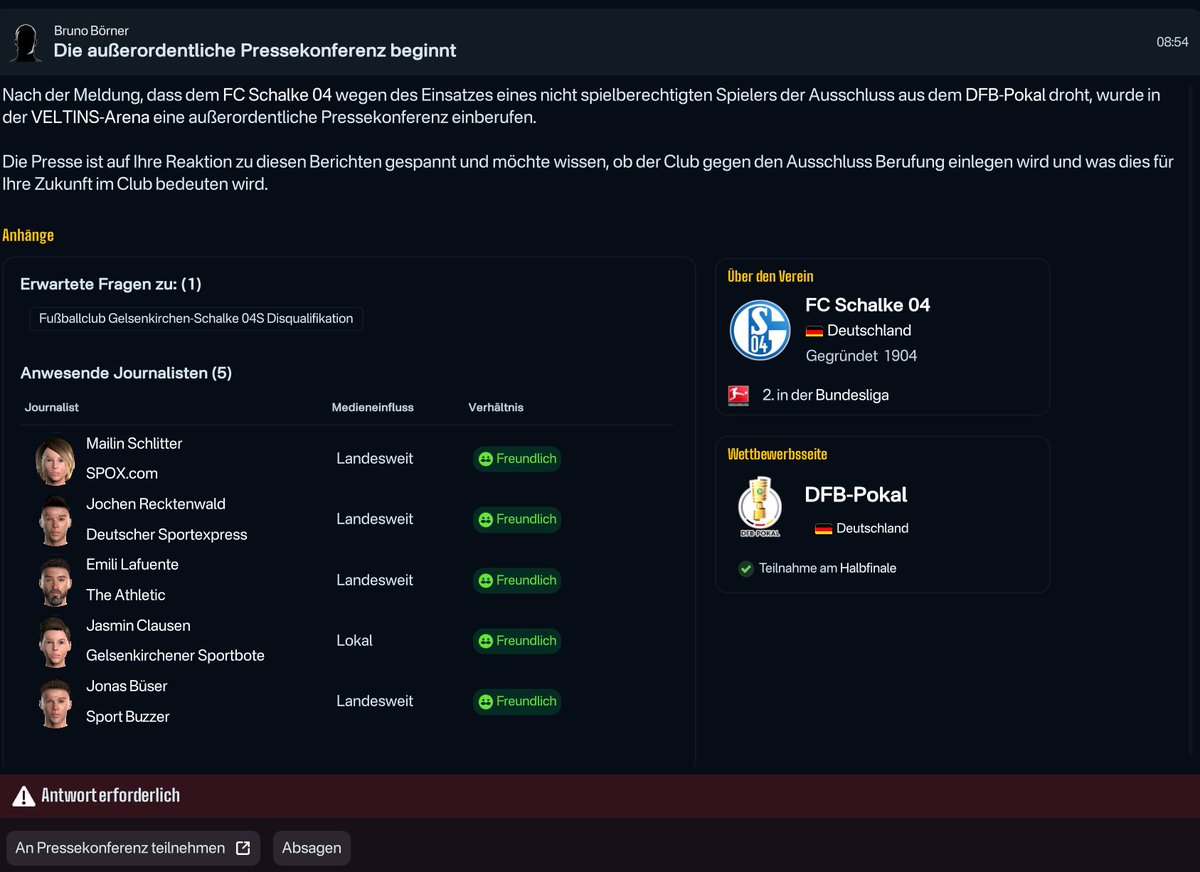Click Lokal influence for Jasmin Clausen
Screen dimensions: 1200x872
coord(355,641)
